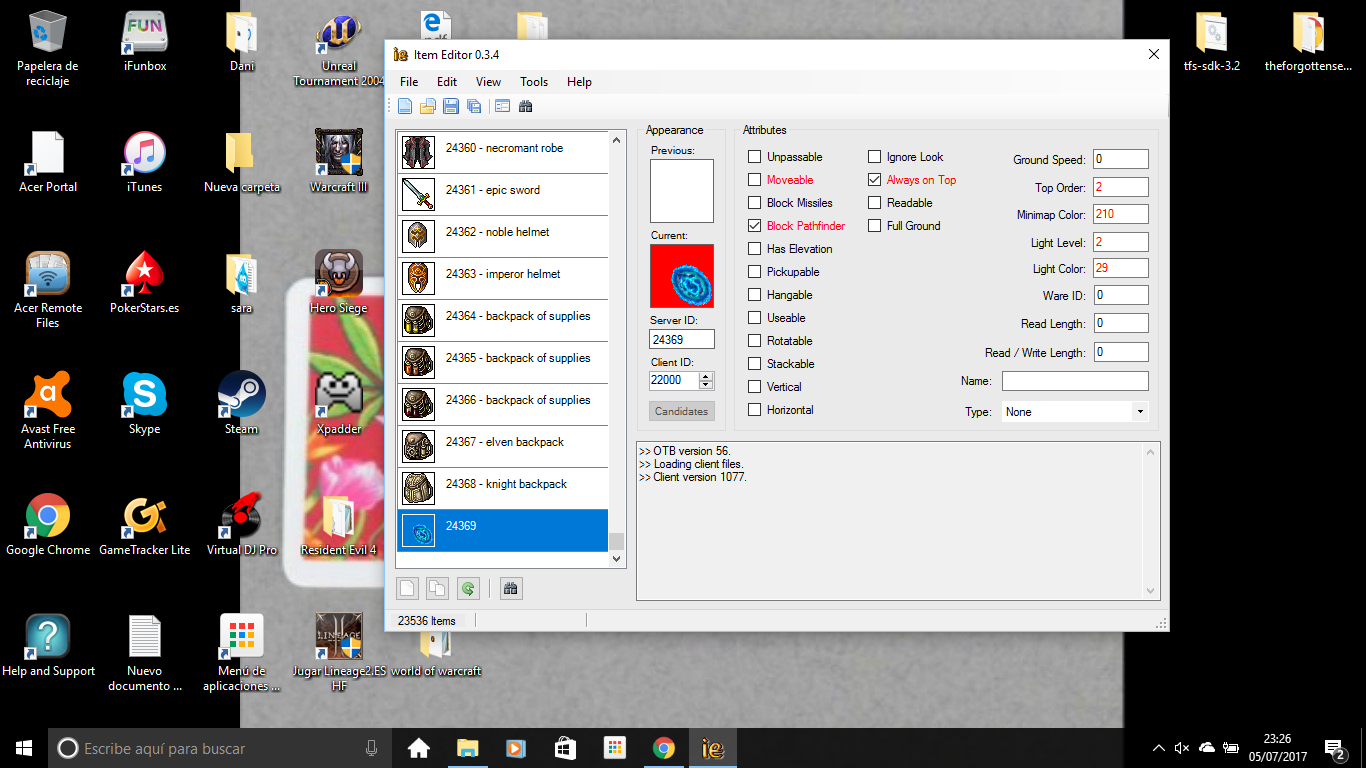Click the Previous sprite preview box
This screenshot has width=1366, height=768.
[x=682, y=191]
